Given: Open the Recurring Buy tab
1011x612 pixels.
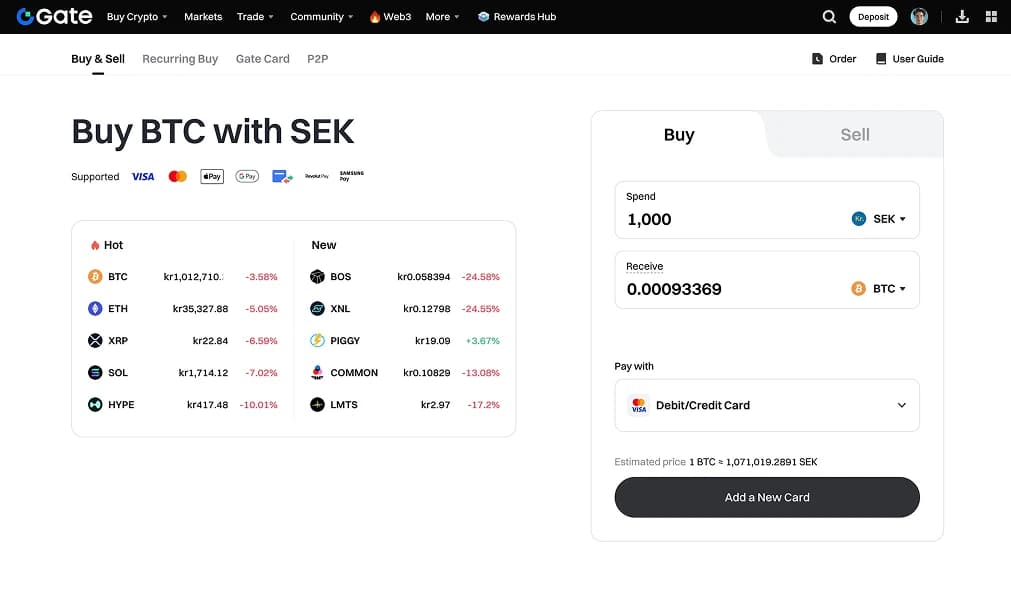Looking at the screenshot, I should pos(180,59).
